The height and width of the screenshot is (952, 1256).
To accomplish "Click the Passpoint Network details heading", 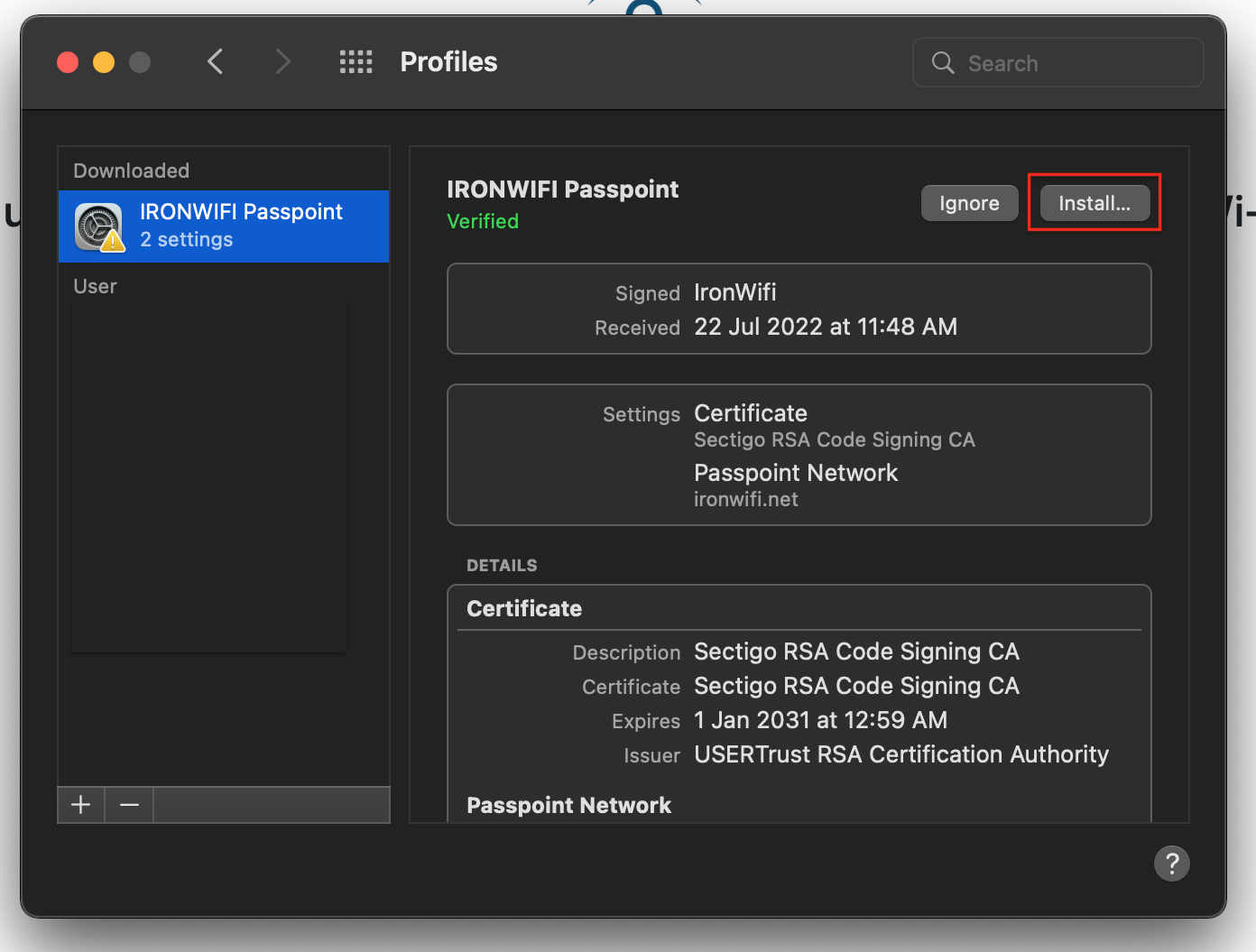I will click(x=568, y=805).
